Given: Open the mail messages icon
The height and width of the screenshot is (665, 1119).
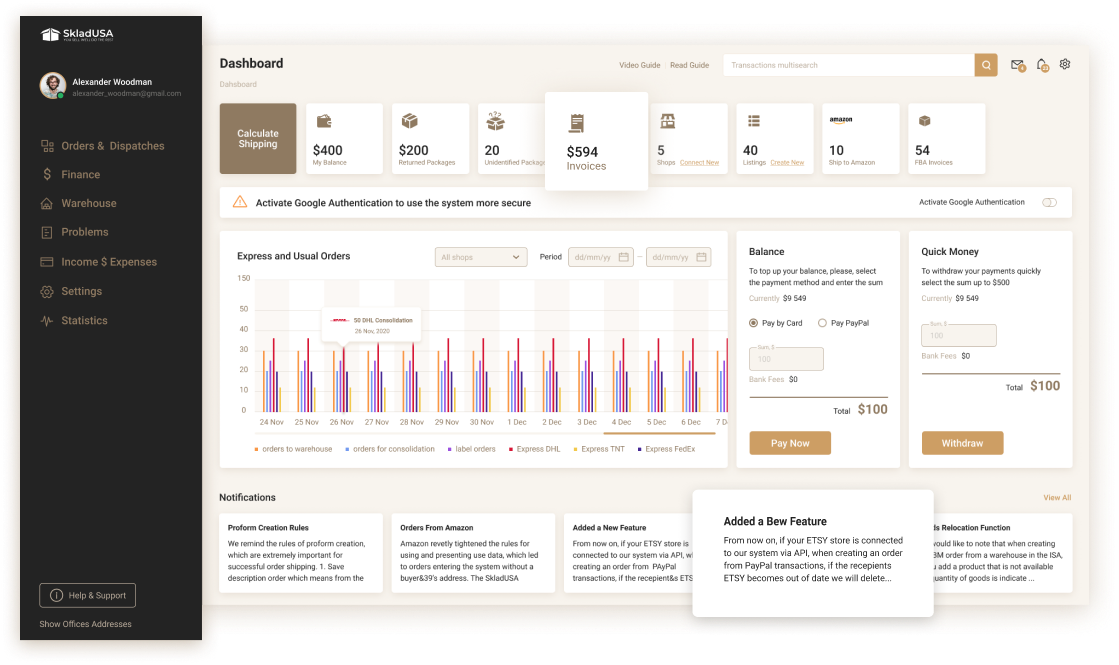Looking at the screenshot, I should point(1017,65).
